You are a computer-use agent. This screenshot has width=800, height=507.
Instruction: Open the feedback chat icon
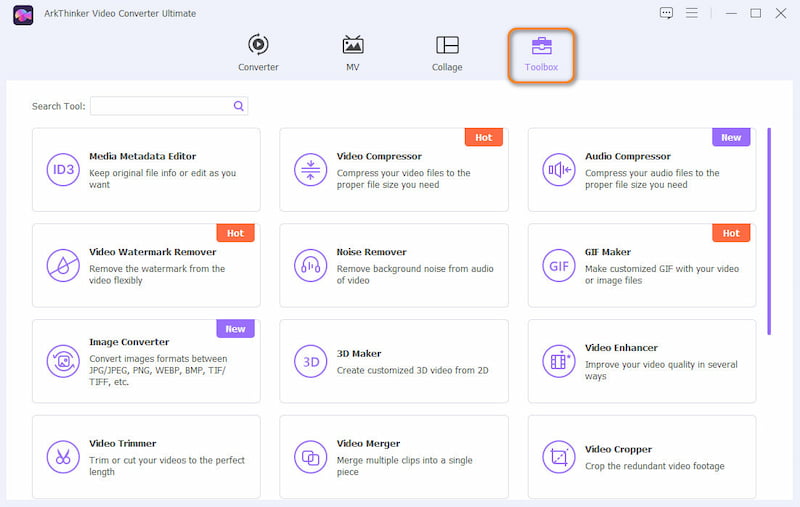pos(666,13)
